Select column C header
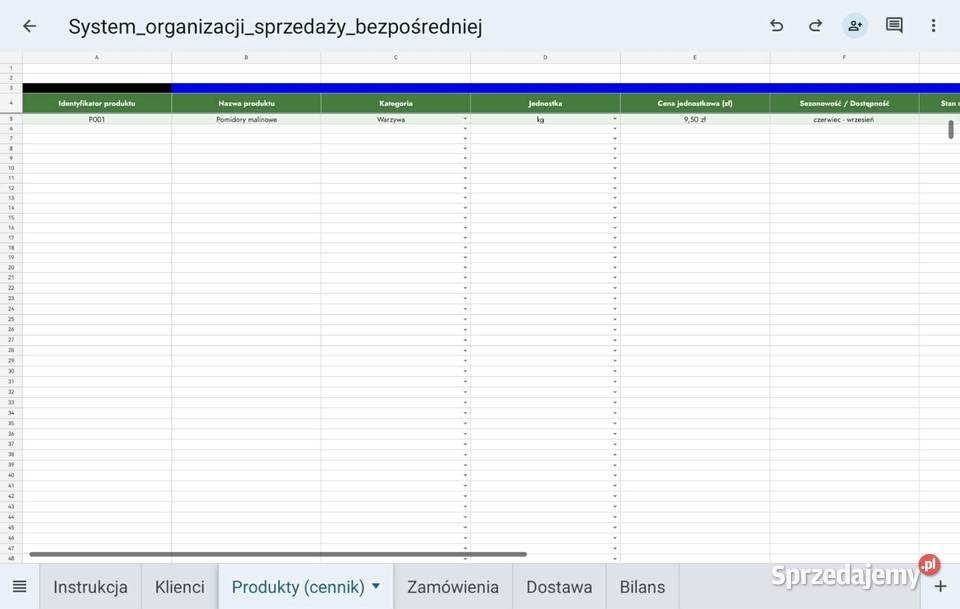 (396, 57)
